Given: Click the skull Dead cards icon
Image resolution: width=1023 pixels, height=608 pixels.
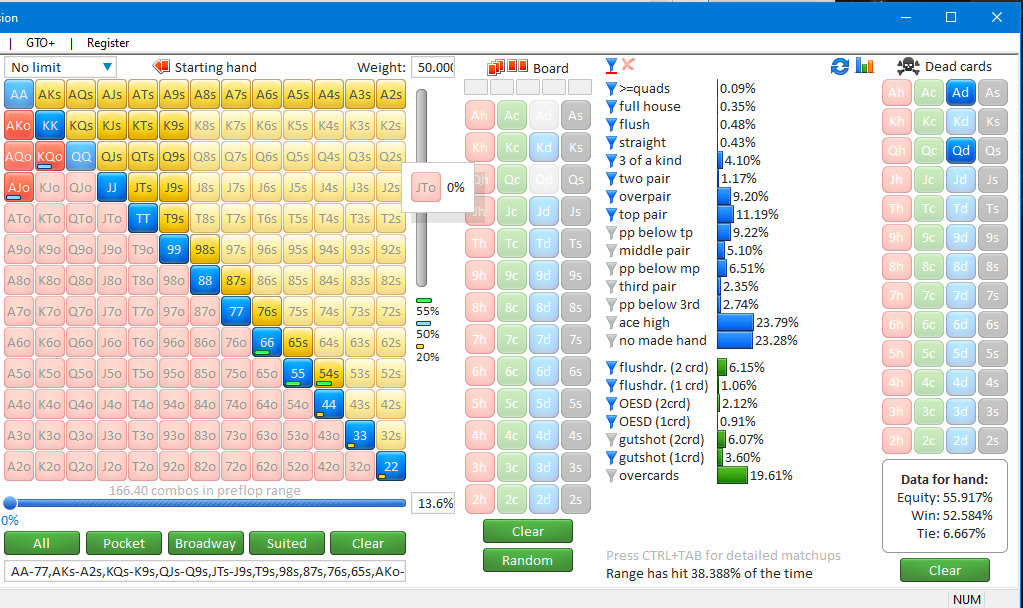Looking at the screenshot, I should (x=908, y=66).
